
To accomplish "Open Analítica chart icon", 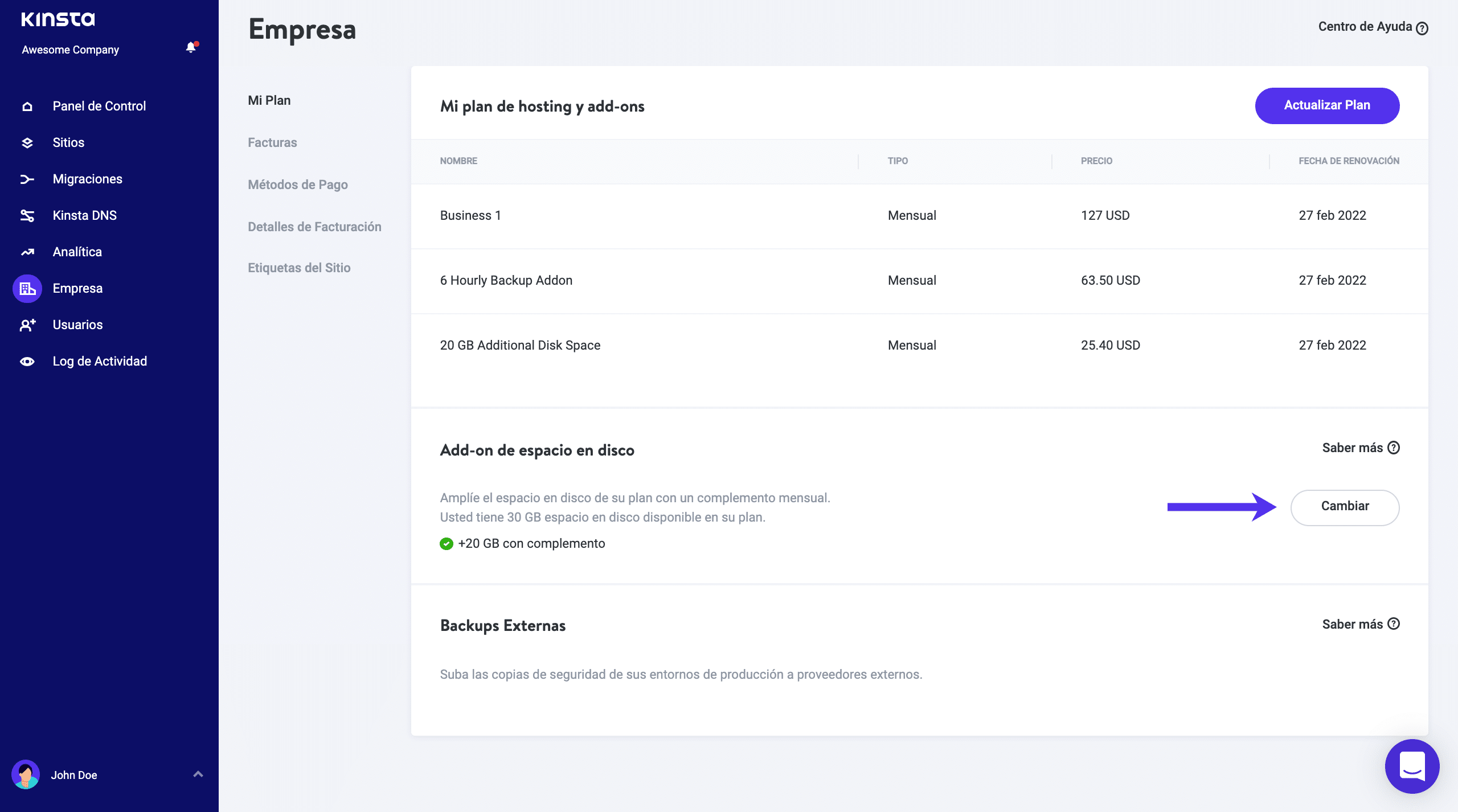I will pos(27,252).
